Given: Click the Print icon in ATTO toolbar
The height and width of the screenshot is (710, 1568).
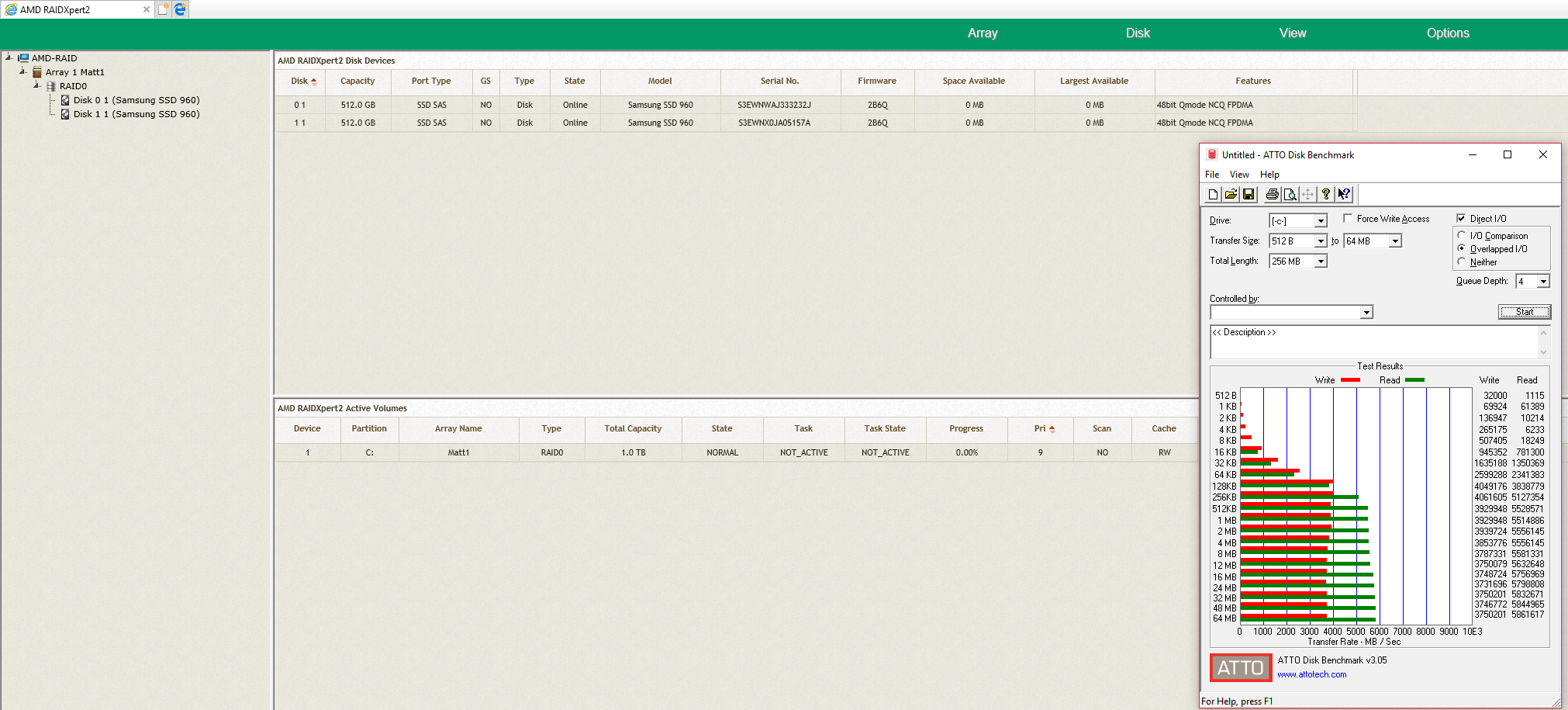Looking at the screenshot, I should [1272, 195].
